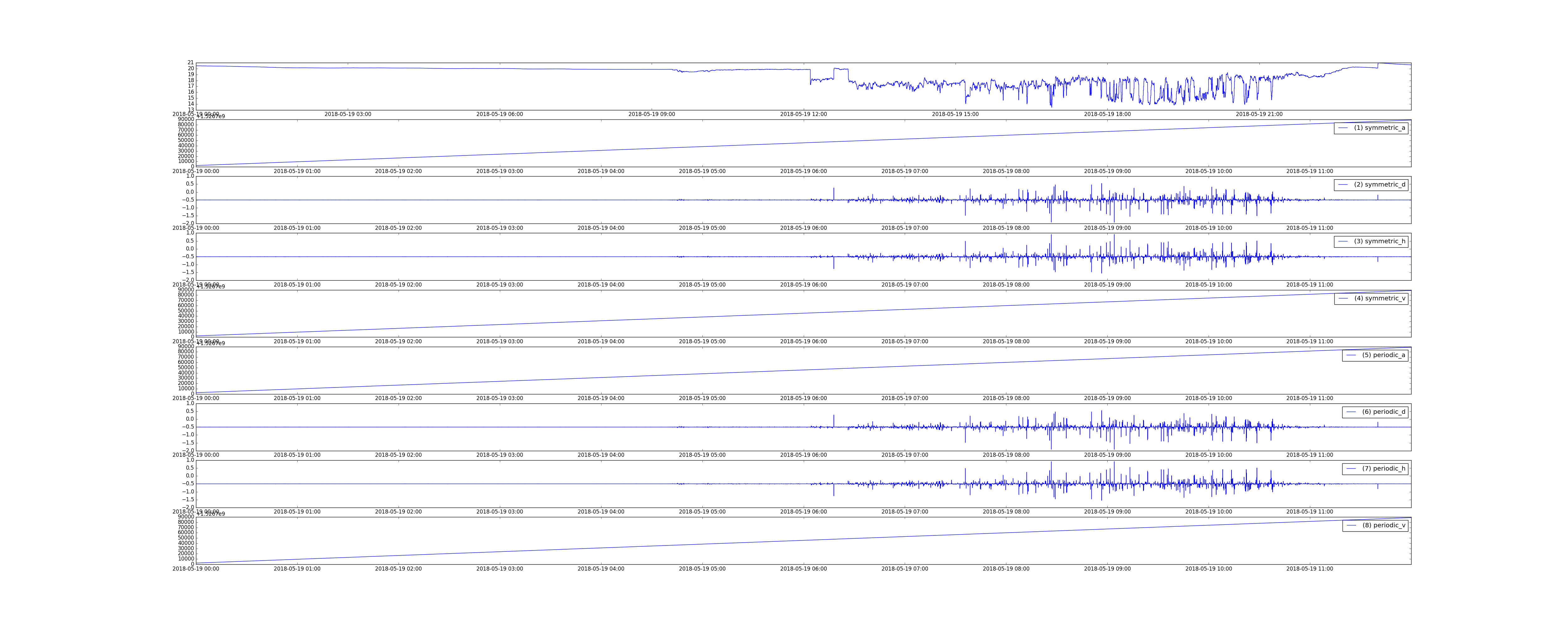This screenshot has width=1568, height=627.
Task: Select the "2018-05-19 15:00" x-axis tick label
Action: [x=955, y=114]
